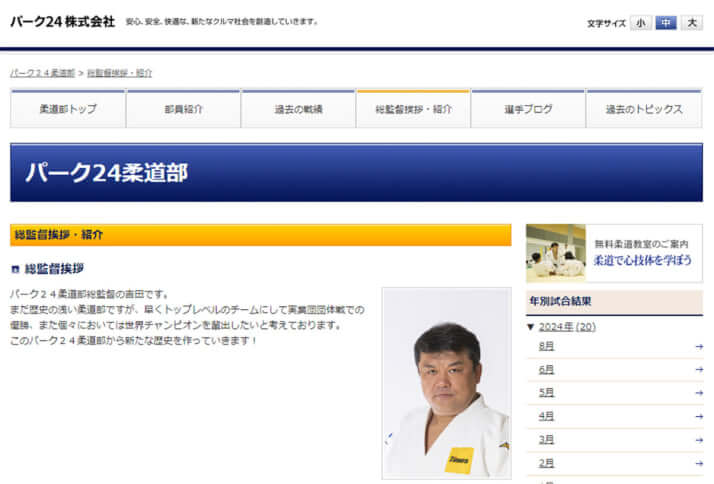Open 2月 match results
This screenshot has height=484, width=714.
click(546, 463)
